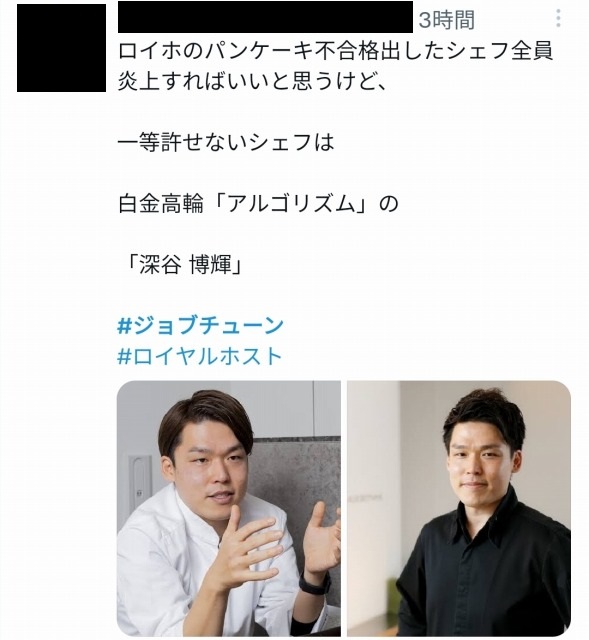Tap the line 白金高輪「アルゴリズム」の
The width and height of the screenshot is (589, 640).
258,204
